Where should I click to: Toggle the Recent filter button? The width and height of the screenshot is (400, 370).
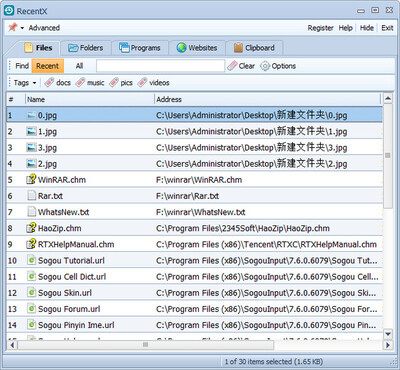coord(47,66)
